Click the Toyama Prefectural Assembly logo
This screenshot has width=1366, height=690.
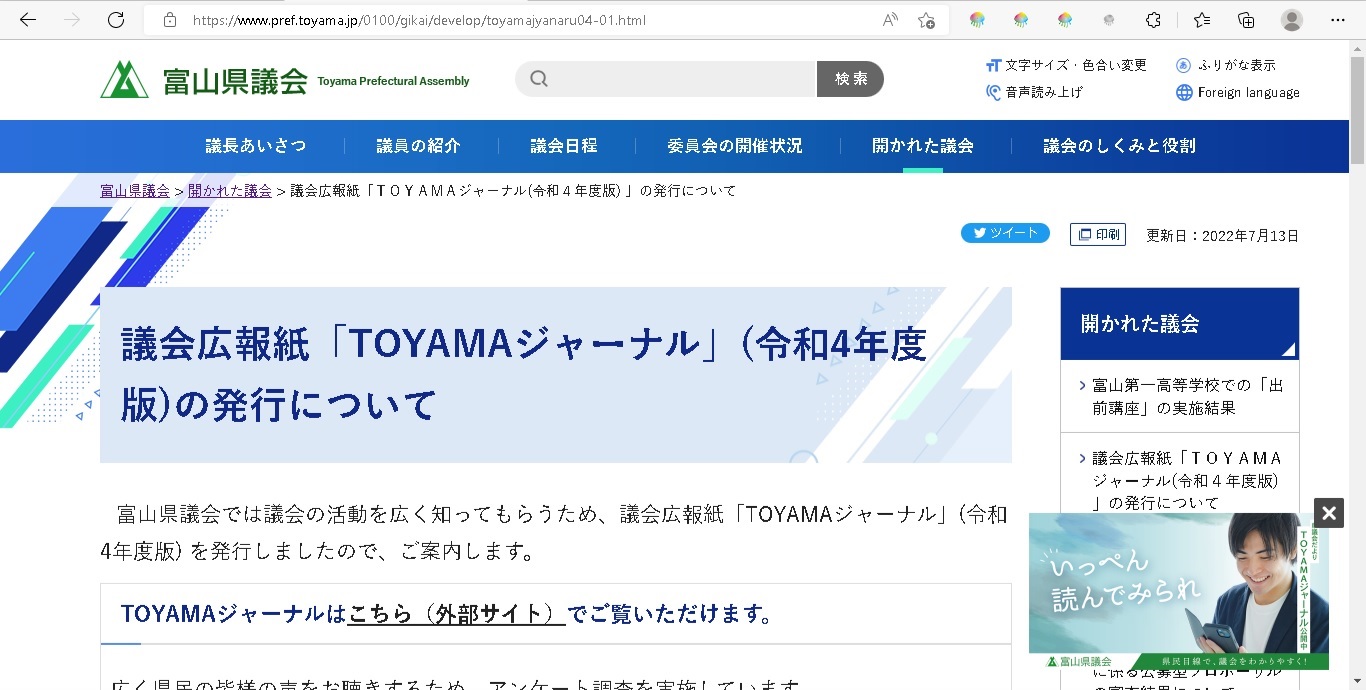(285, 80)
